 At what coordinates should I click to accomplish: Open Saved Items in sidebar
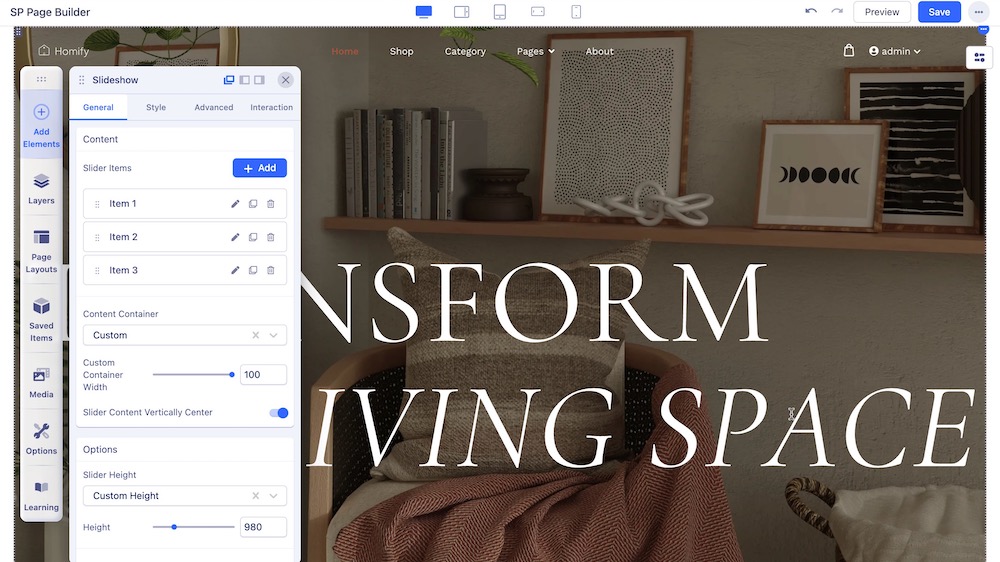(41, 318)
